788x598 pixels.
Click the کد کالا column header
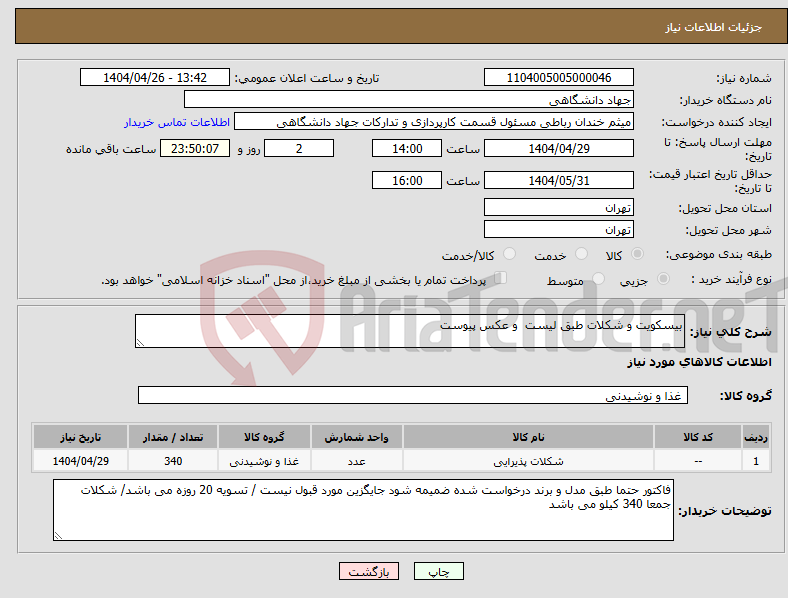click(698, 437)
